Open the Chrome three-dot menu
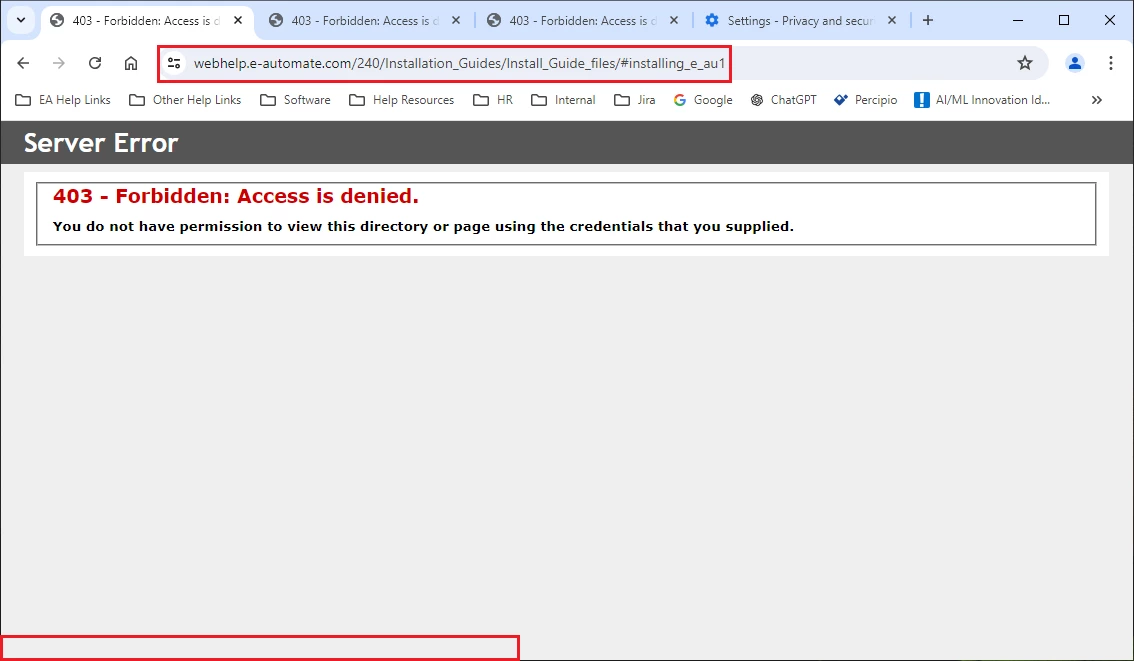This screenshot has height=661, width=1134. coord(1111,63)
